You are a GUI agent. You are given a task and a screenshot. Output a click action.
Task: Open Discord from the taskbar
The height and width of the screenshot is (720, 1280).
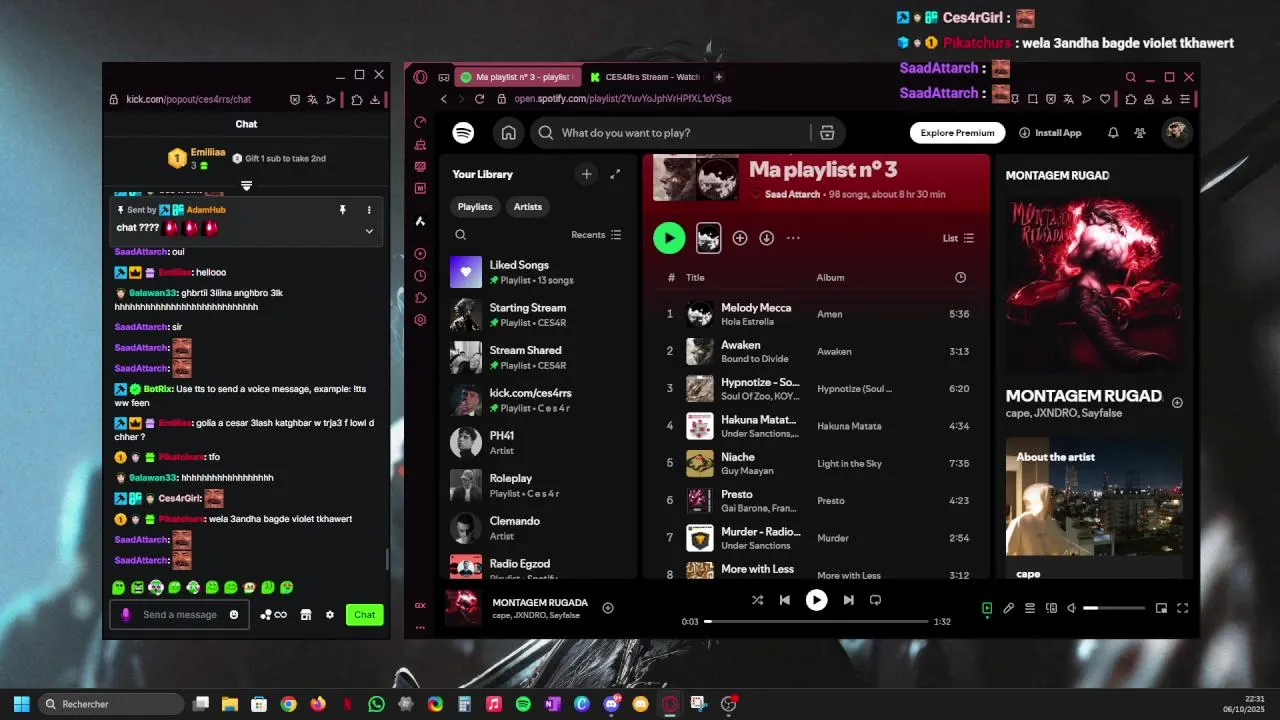(x=611, y=704)
